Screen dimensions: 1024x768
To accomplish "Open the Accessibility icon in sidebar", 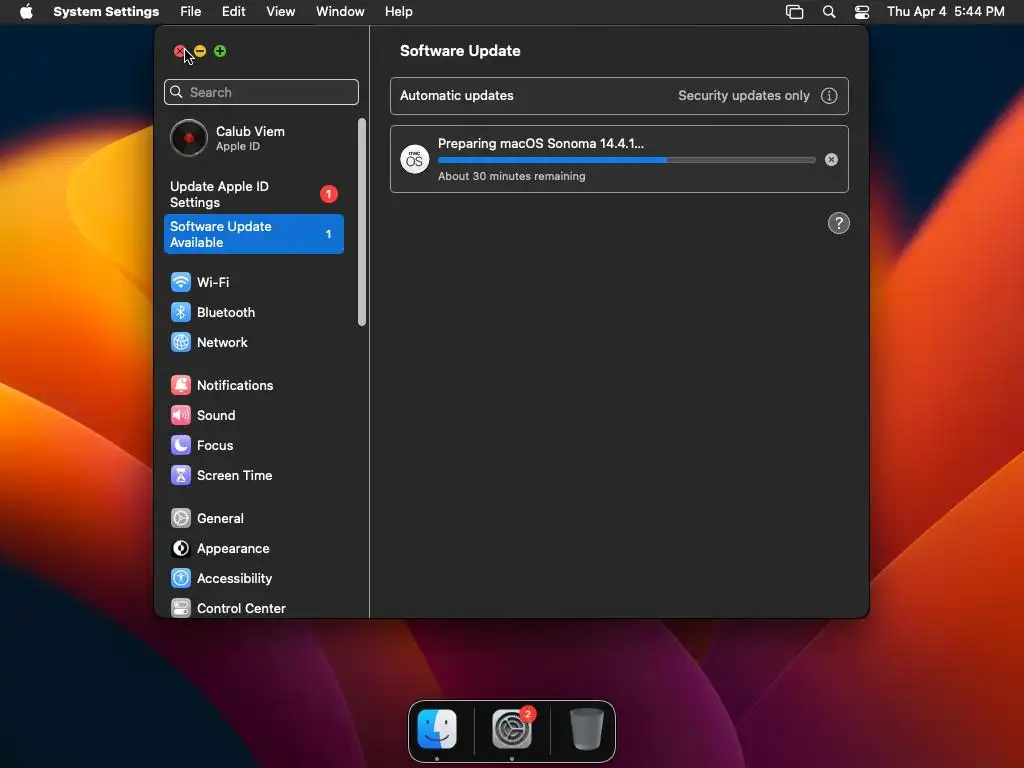I will (x=180, y=579).
